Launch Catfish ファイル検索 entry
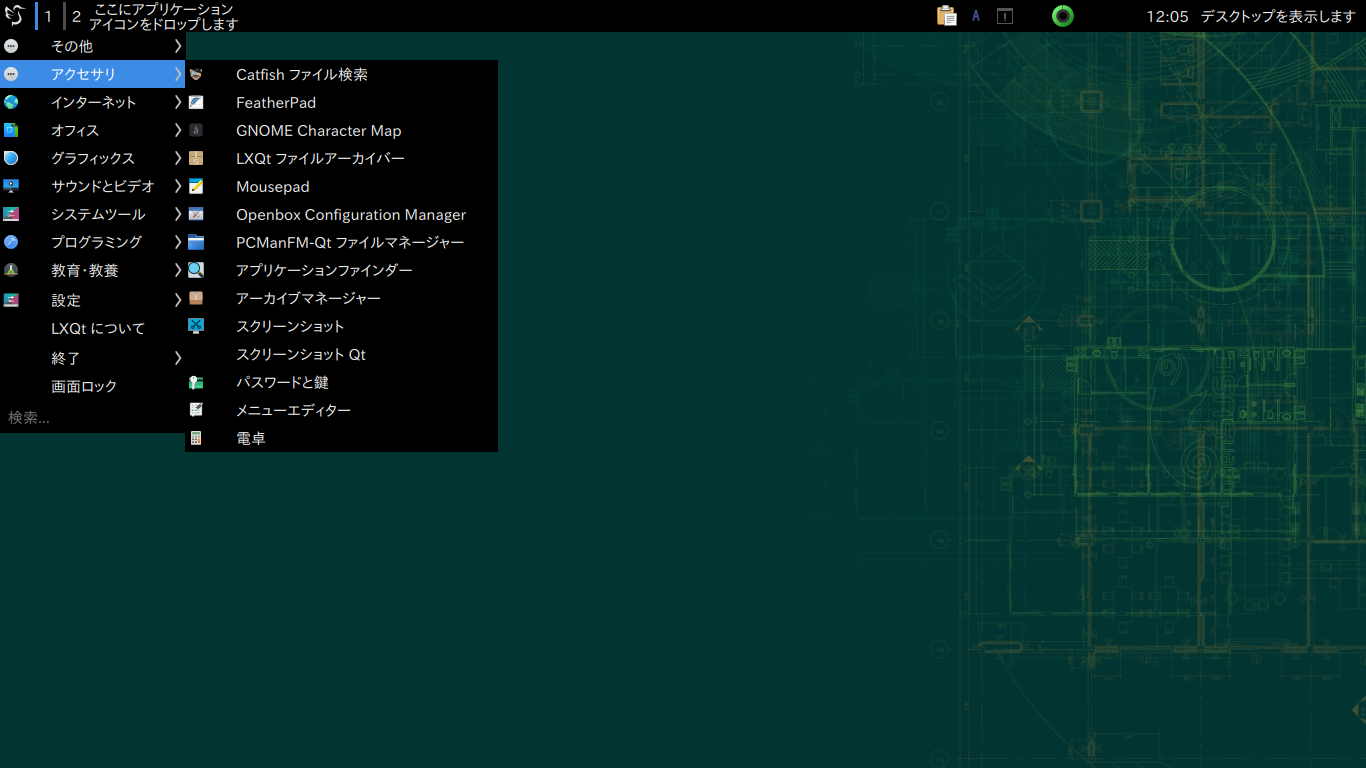 click(x=341, y=74)
